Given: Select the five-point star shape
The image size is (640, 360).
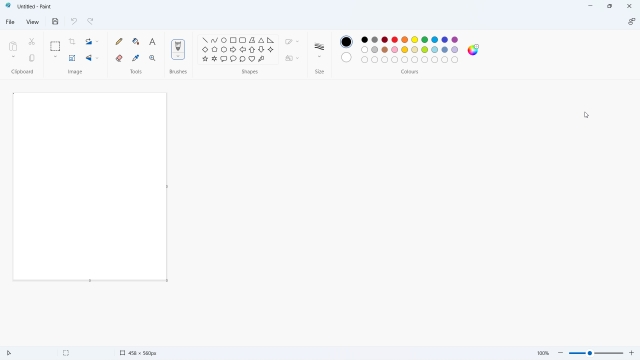Looking at the screenshot, I should click(x=205, y=59).
